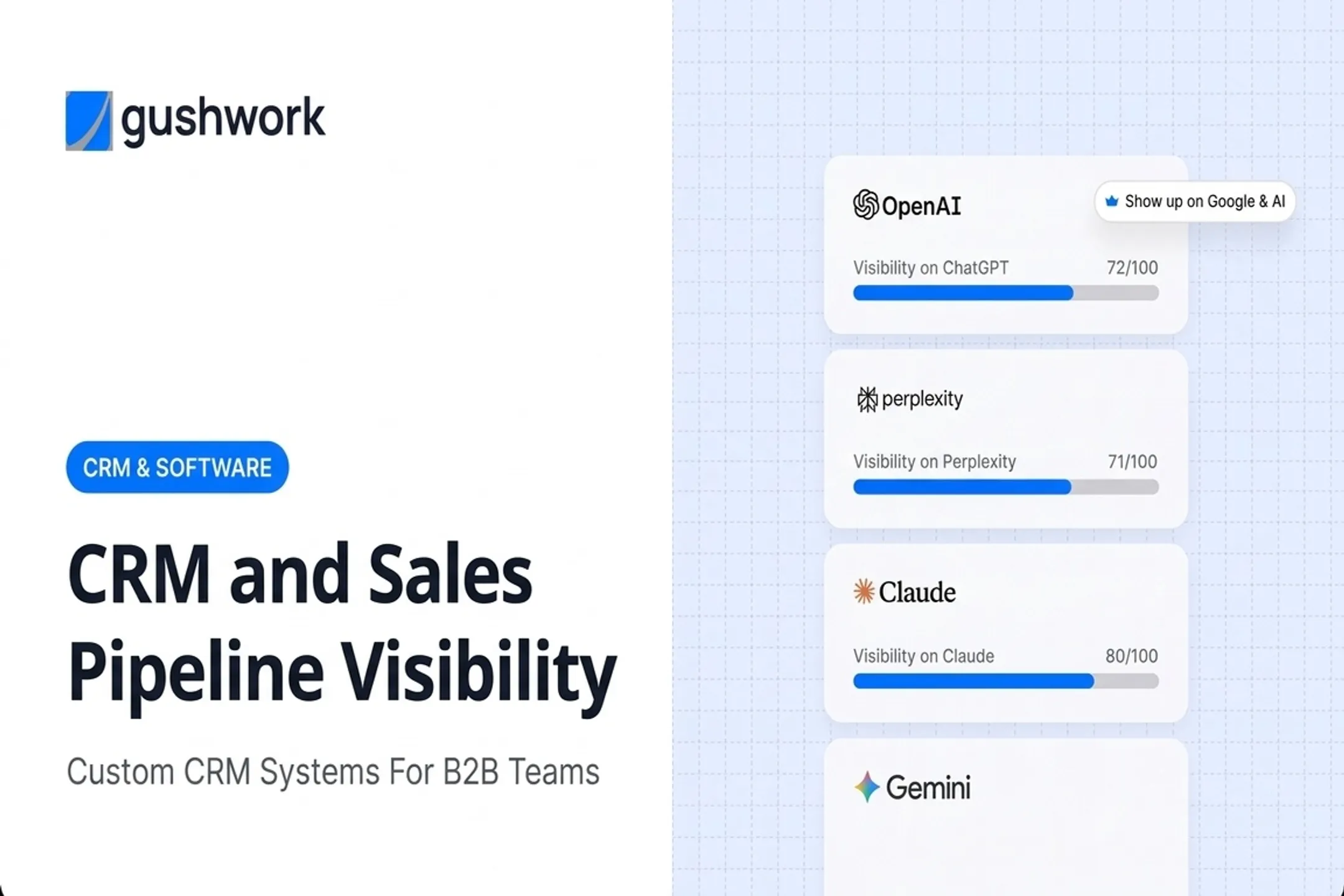1344x896 pixels.
Task: Click the OpenAI logo icon
Action: [866, 205]
